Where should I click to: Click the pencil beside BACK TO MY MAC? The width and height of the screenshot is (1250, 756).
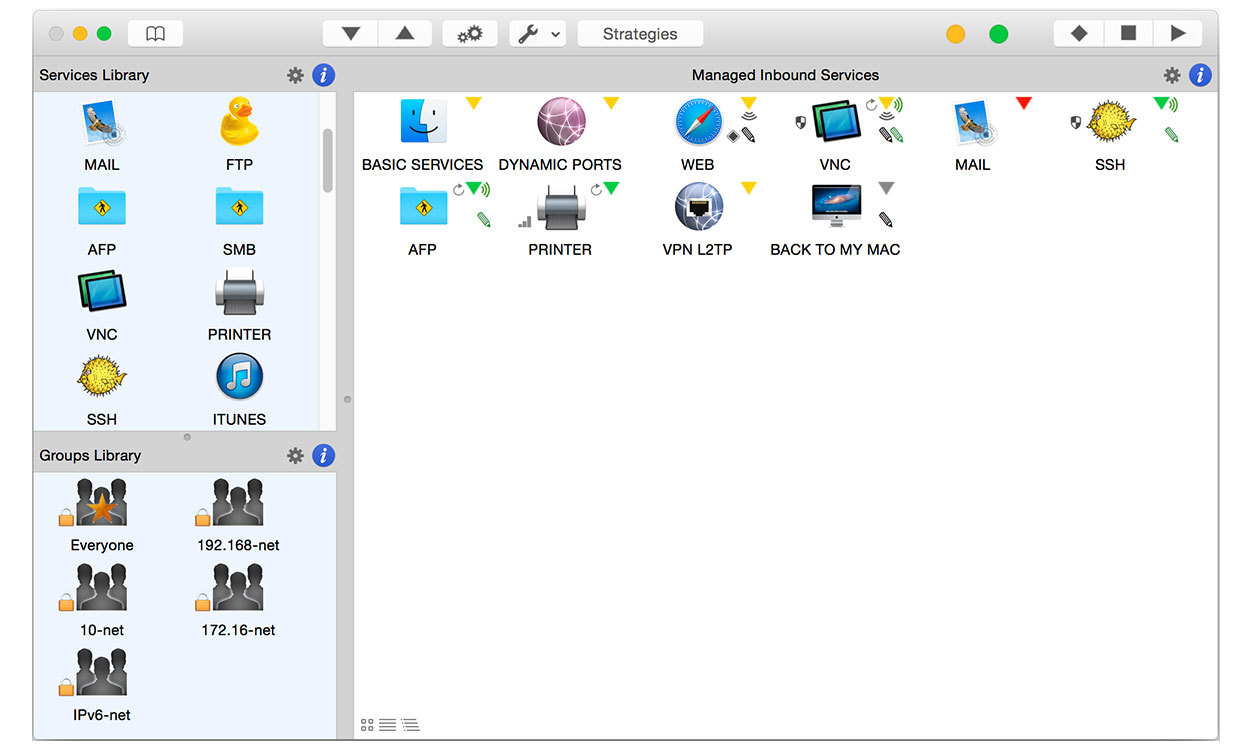point(886,219)
